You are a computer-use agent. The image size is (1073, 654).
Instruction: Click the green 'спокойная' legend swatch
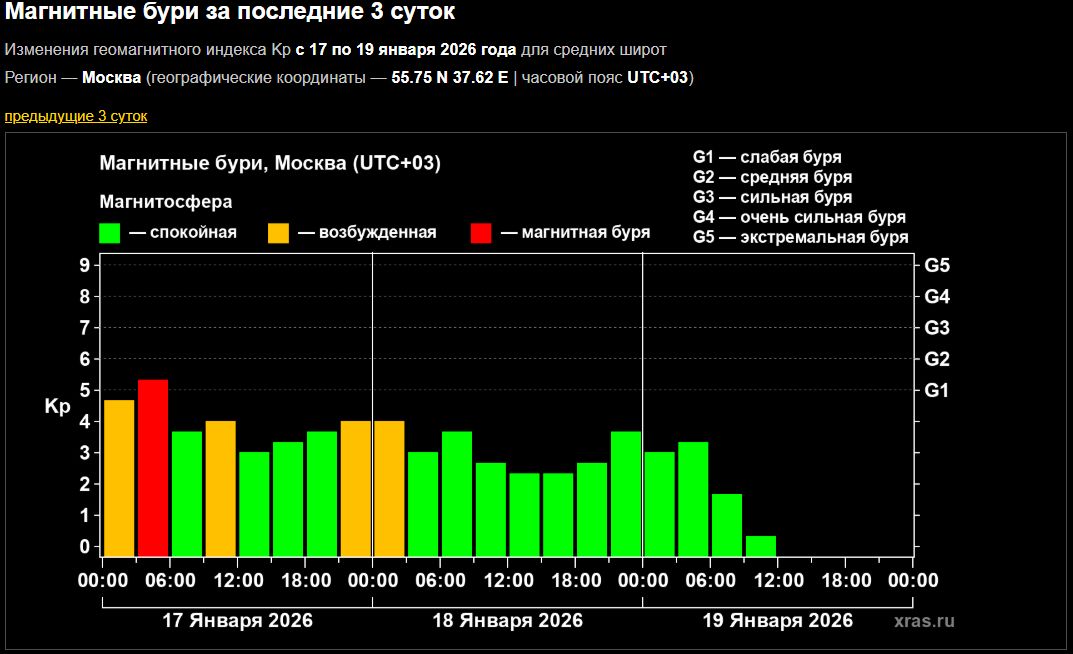(110, 233)
